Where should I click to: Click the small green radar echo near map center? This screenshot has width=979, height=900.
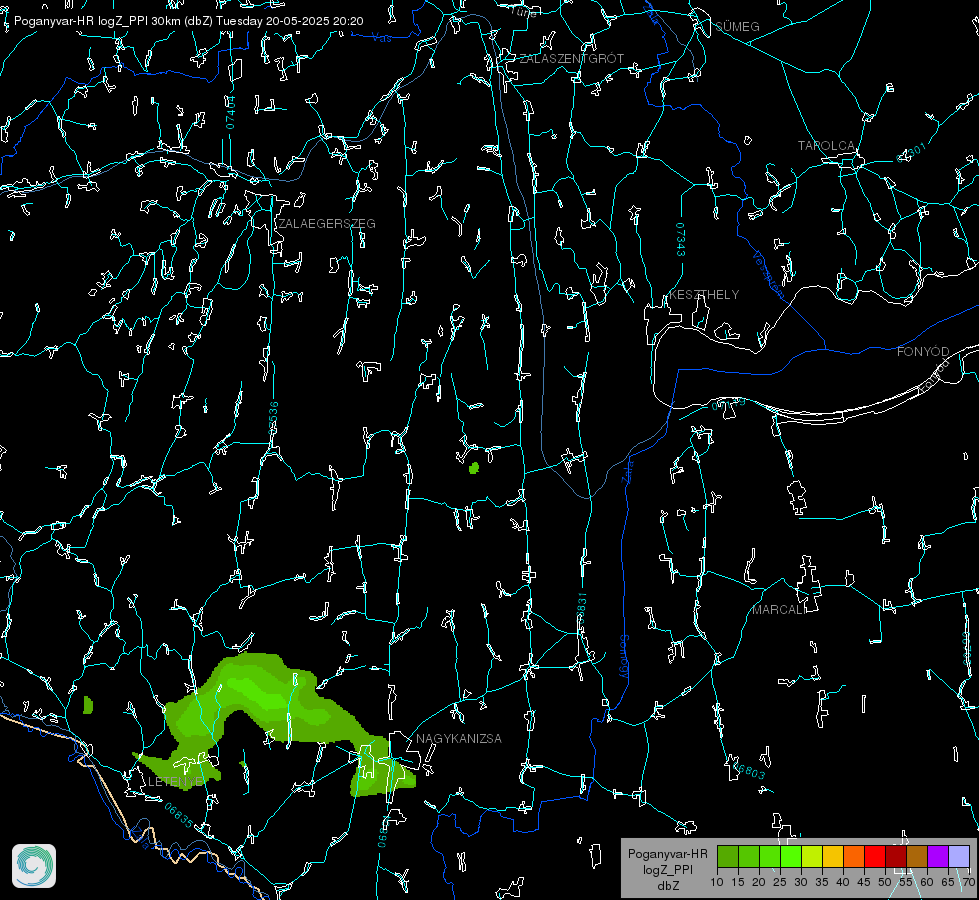click(474, 468)
